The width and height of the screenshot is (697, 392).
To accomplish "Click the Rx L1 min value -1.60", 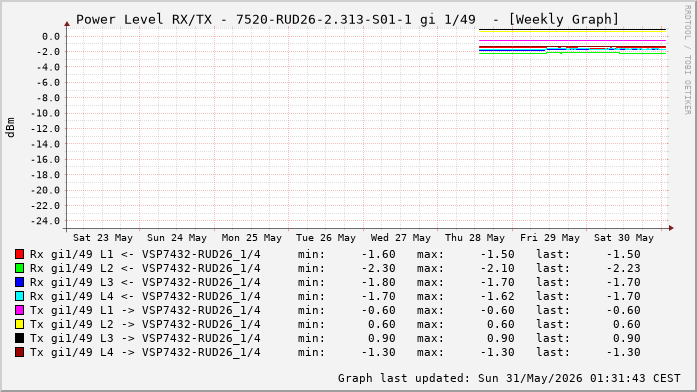I will [378, 254].
